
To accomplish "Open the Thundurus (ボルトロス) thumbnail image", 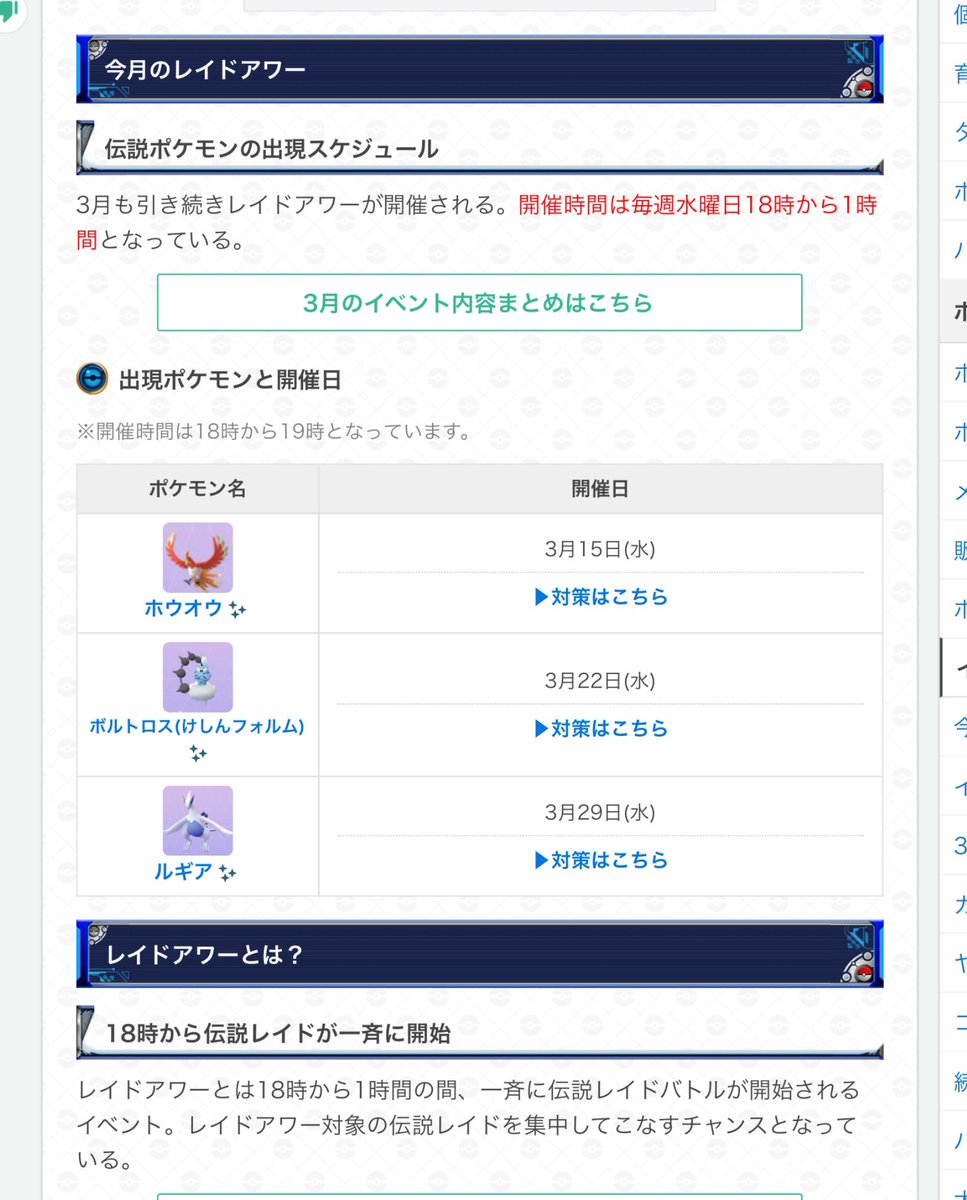I will click(198, 677).
